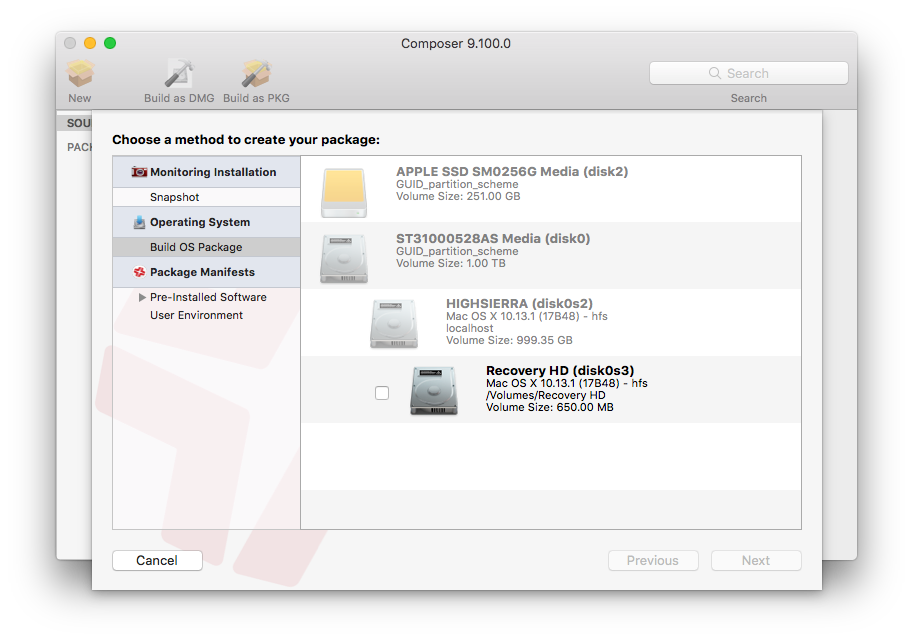The height and width of the screenshot is (640, 913).
Task: Click the Operating System section icon
Action: 139,222
